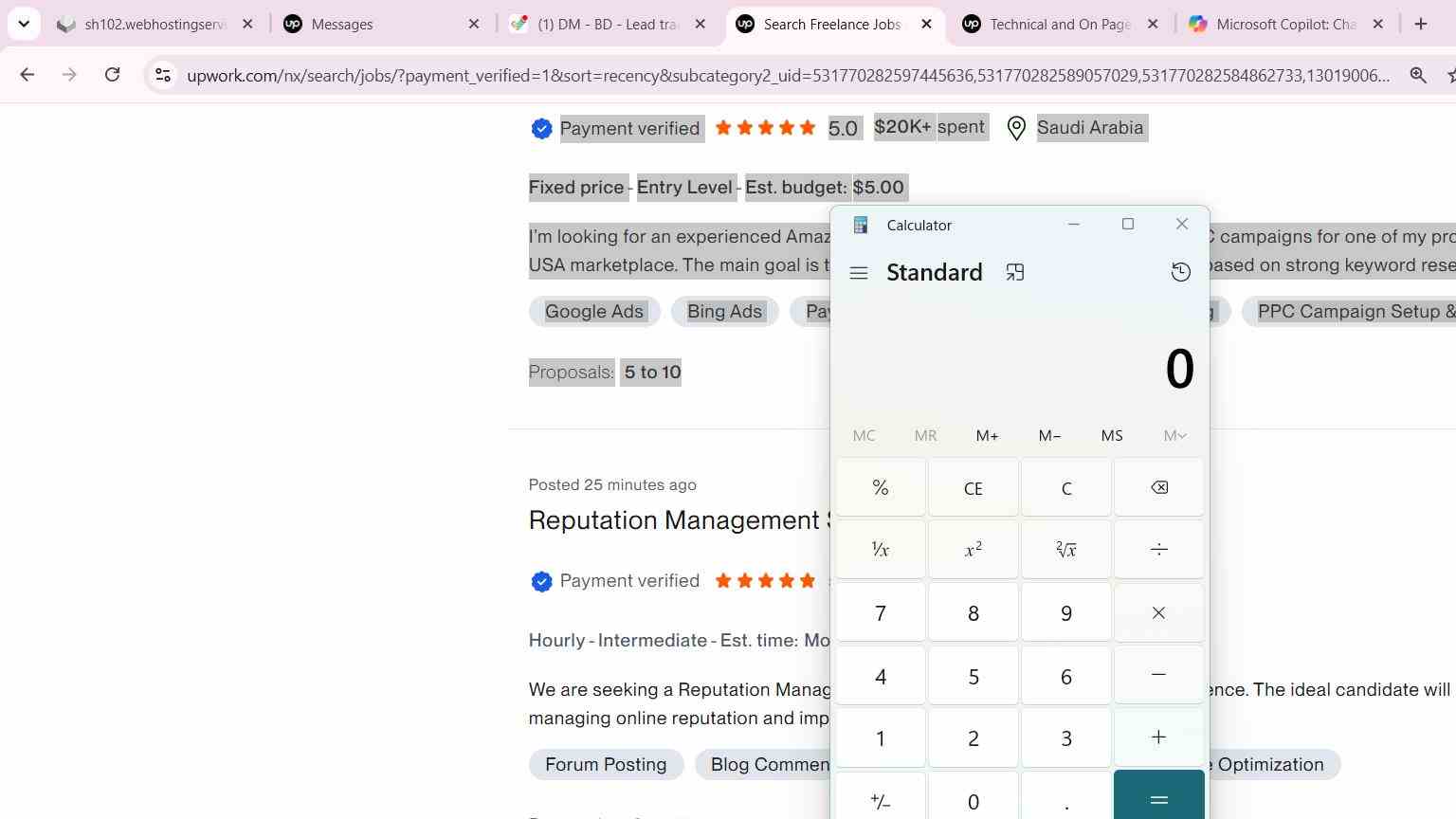
Task: Click the backspace key on calculator
Action: click(x=1158, y=488)
